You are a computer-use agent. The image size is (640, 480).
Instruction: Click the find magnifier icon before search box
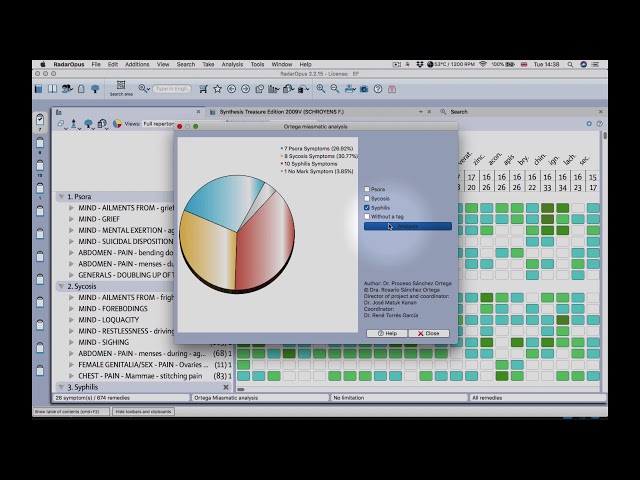point(143,89)
